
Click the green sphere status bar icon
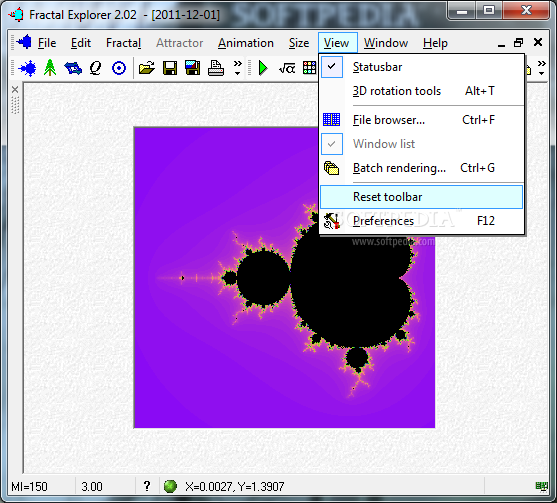(x=170, y=486)
